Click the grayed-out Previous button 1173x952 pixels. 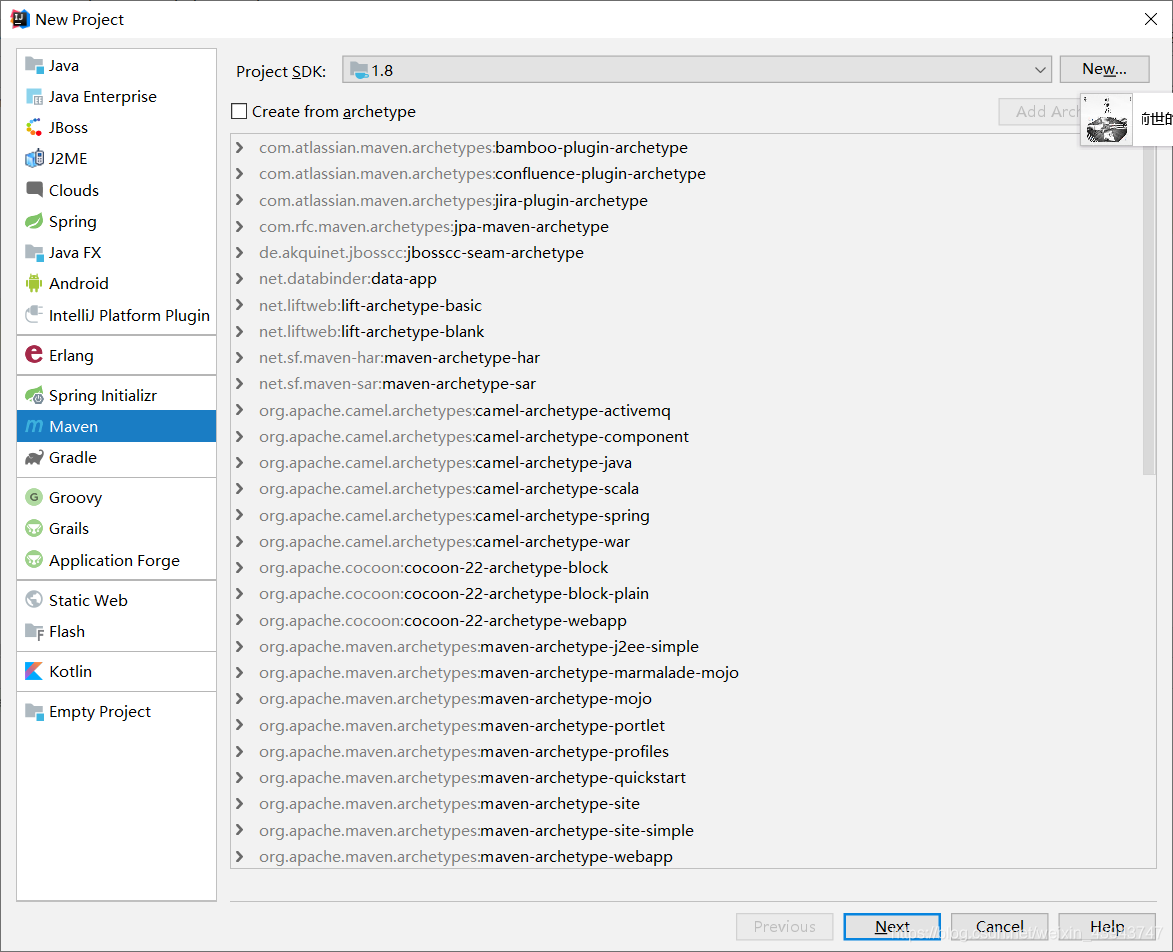click(x=785, y=927)
